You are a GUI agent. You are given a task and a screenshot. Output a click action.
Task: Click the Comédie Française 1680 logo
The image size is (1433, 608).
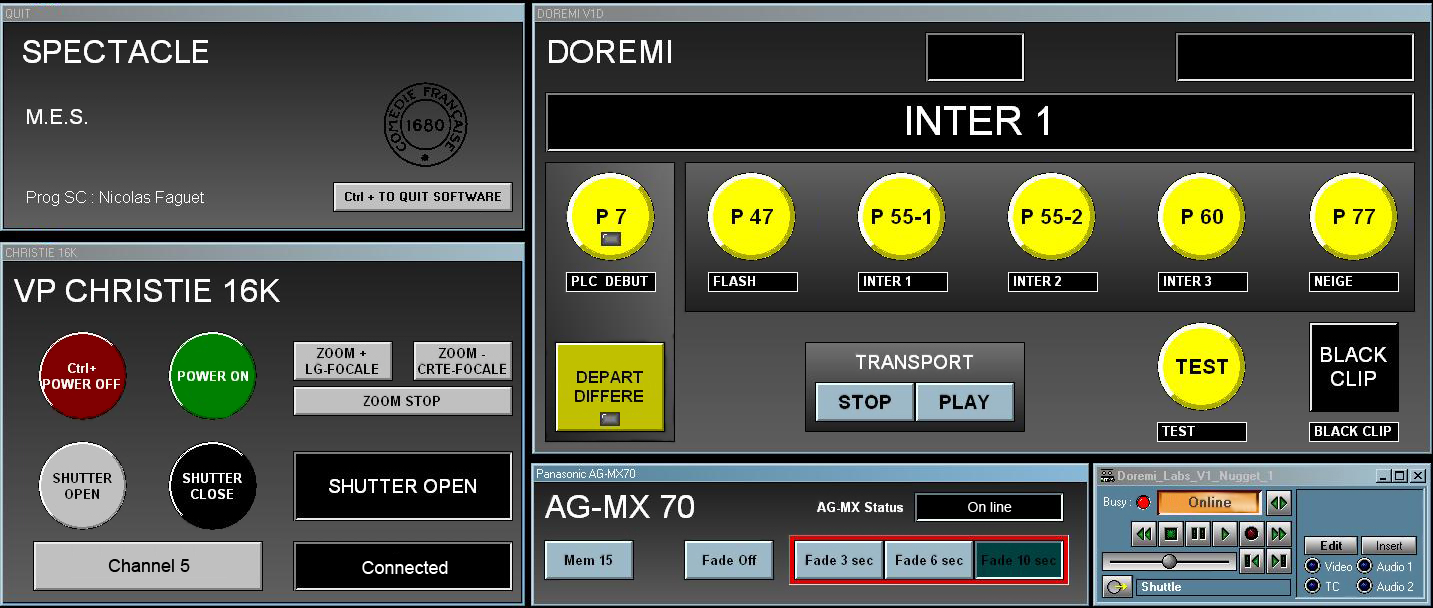click(x=427, y=125)
